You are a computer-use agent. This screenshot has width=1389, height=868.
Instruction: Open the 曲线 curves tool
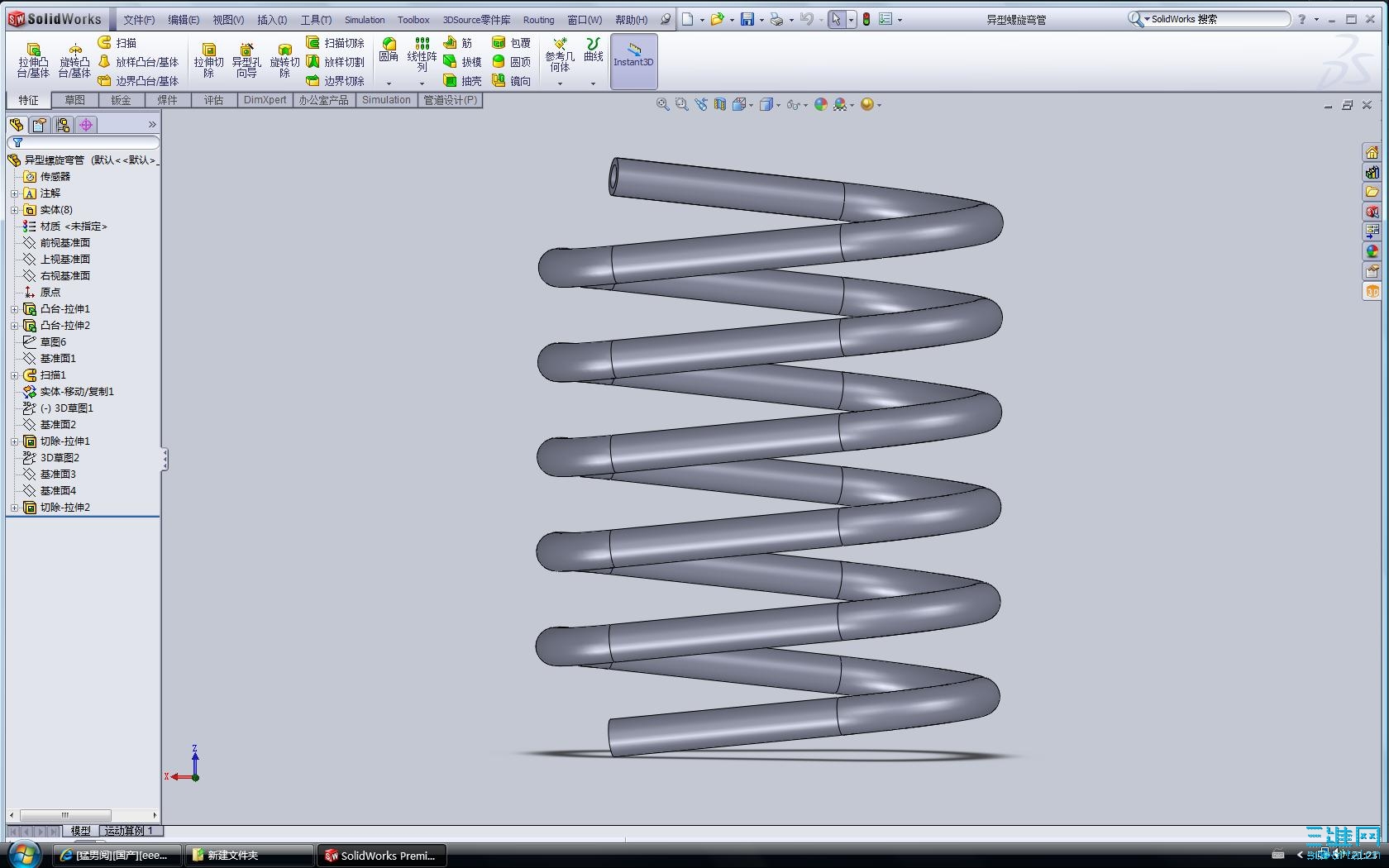593,50
